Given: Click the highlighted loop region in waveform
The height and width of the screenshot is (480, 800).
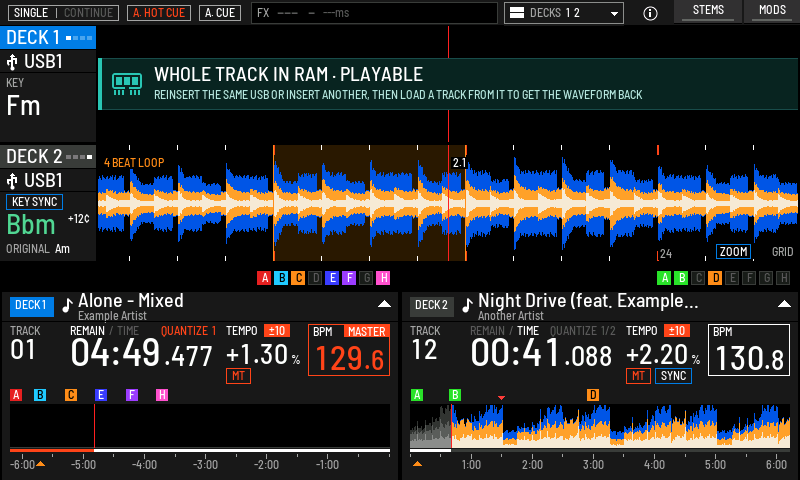Looking at the screenshot, I should click(x=370, y=203).
